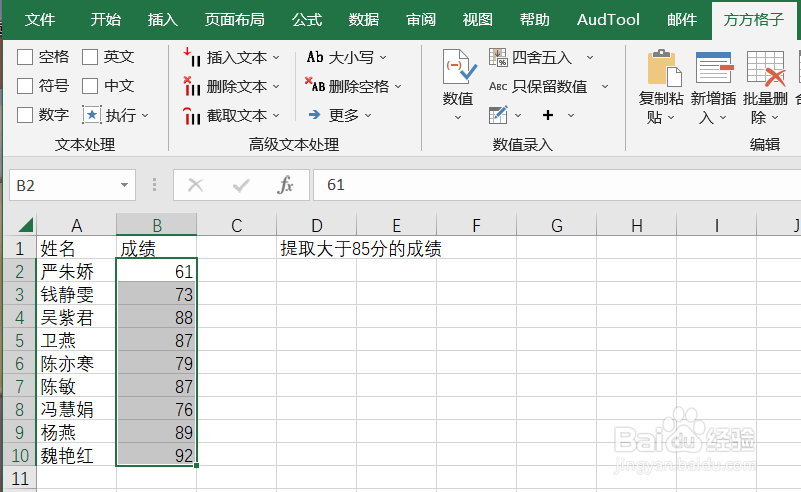
Task: Click cell with name 冯慧娟
Action: click(x=77, y=409)
